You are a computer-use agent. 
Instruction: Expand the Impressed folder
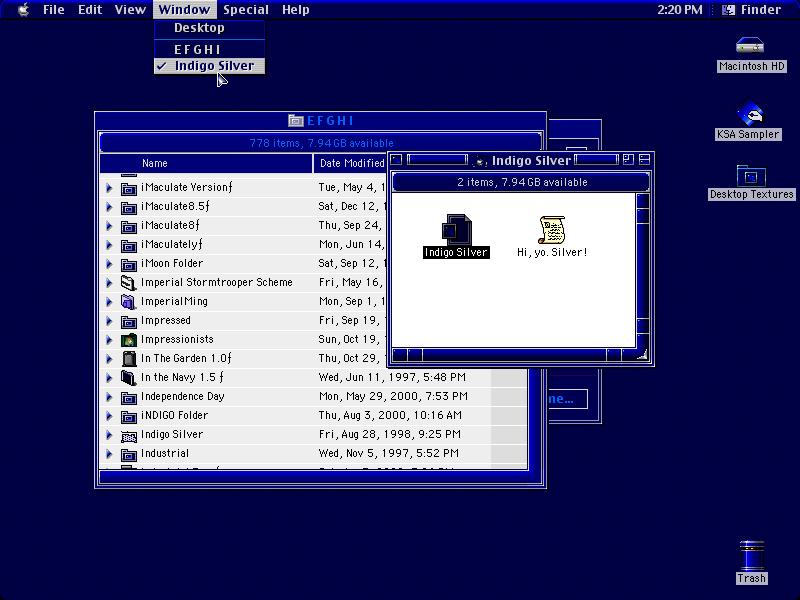pyautogui.click(x=109, y=320)
